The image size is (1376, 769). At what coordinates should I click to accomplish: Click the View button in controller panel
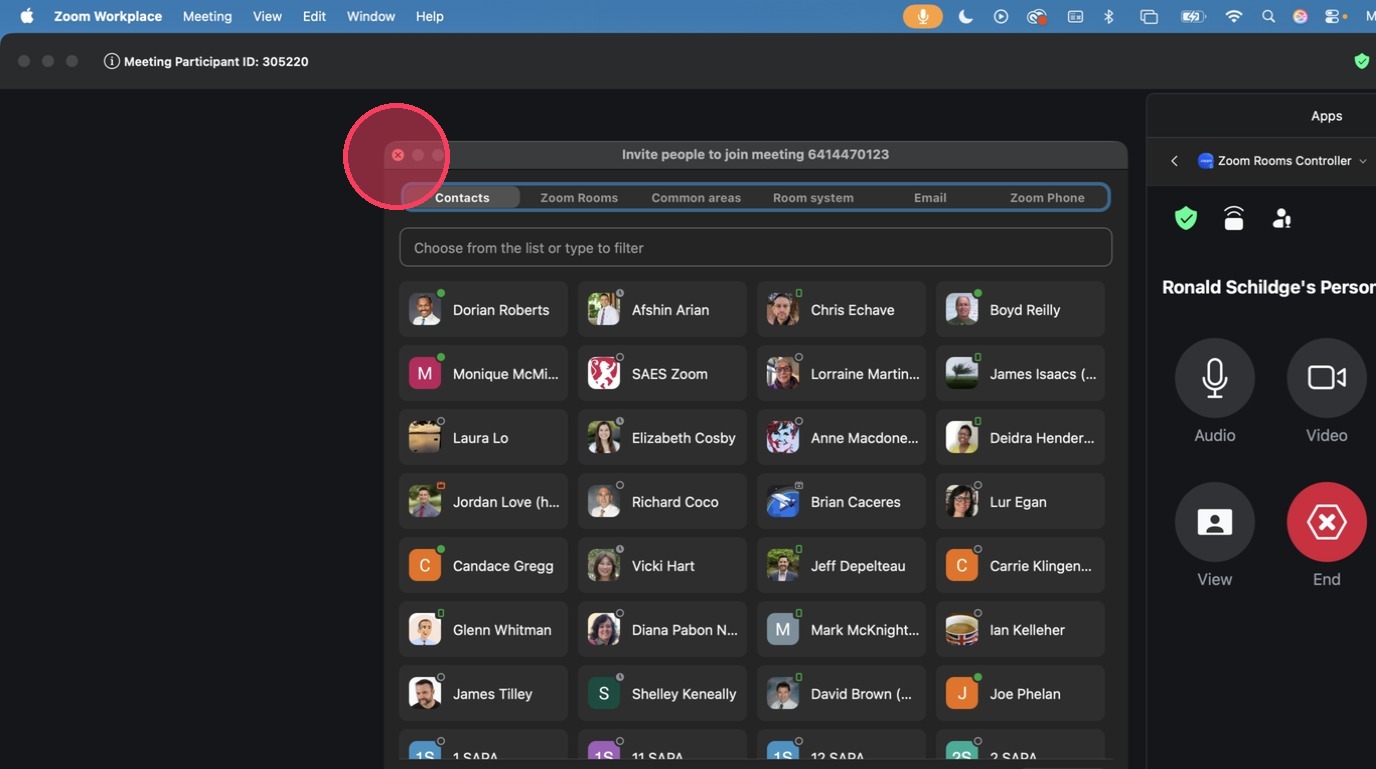(1215, 522)
